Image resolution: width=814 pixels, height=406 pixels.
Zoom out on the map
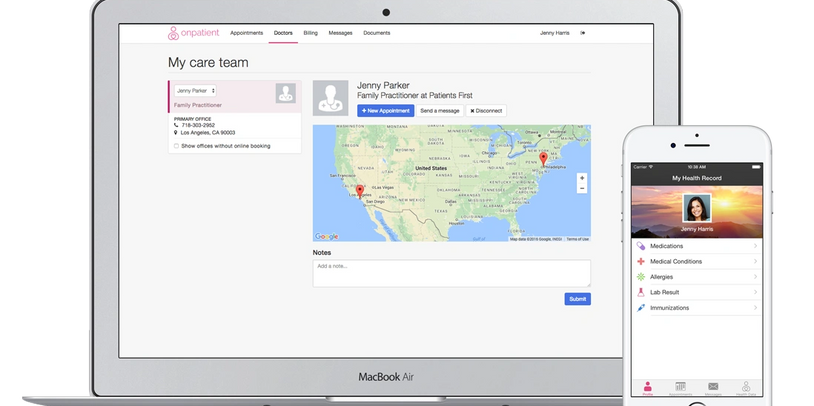[x=582, y=188]
